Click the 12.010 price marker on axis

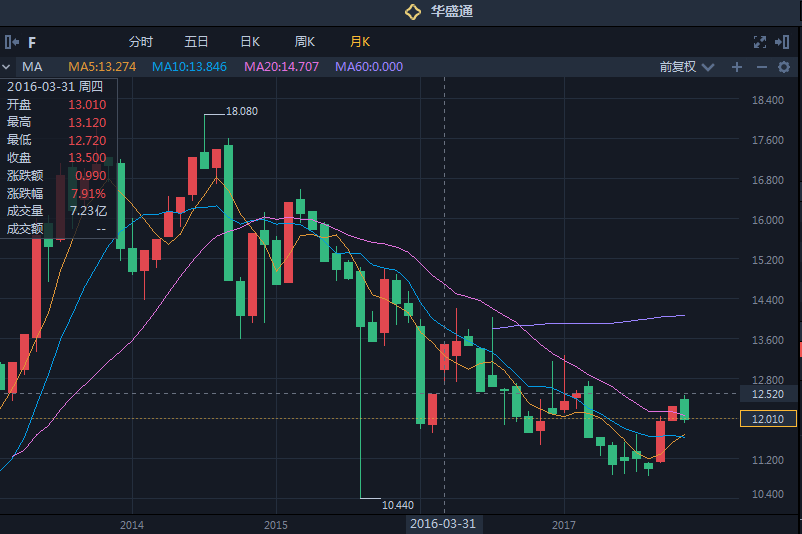pyautogui.click(x=767, y=419)
